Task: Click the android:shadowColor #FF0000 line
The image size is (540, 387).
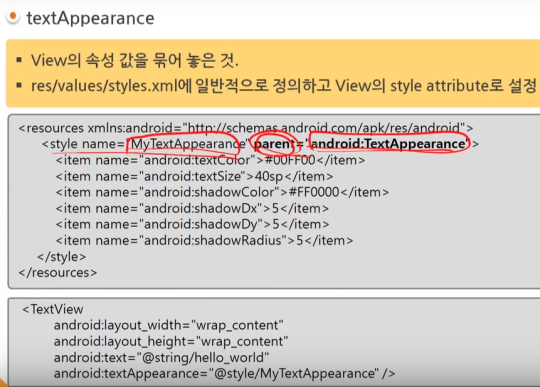Action: [222, 192]
